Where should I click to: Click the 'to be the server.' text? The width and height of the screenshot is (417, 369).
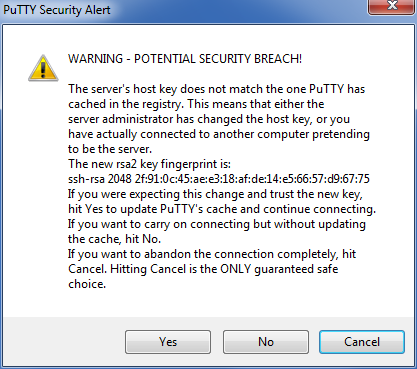point(110,149)
